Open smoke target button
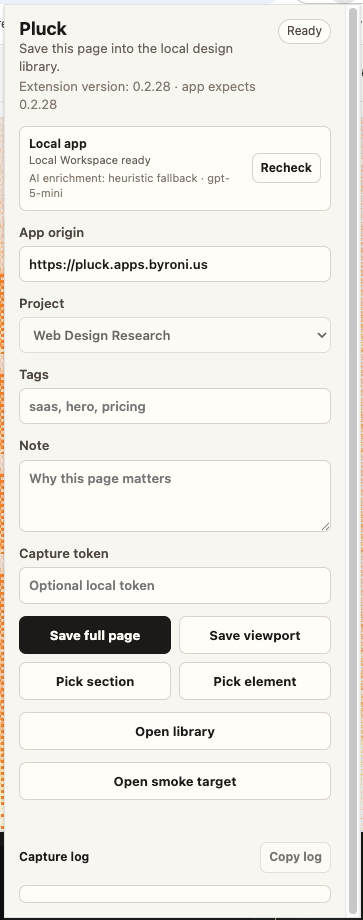The height and width of the screenshot is (920, 363). click(x=175, y=781)
